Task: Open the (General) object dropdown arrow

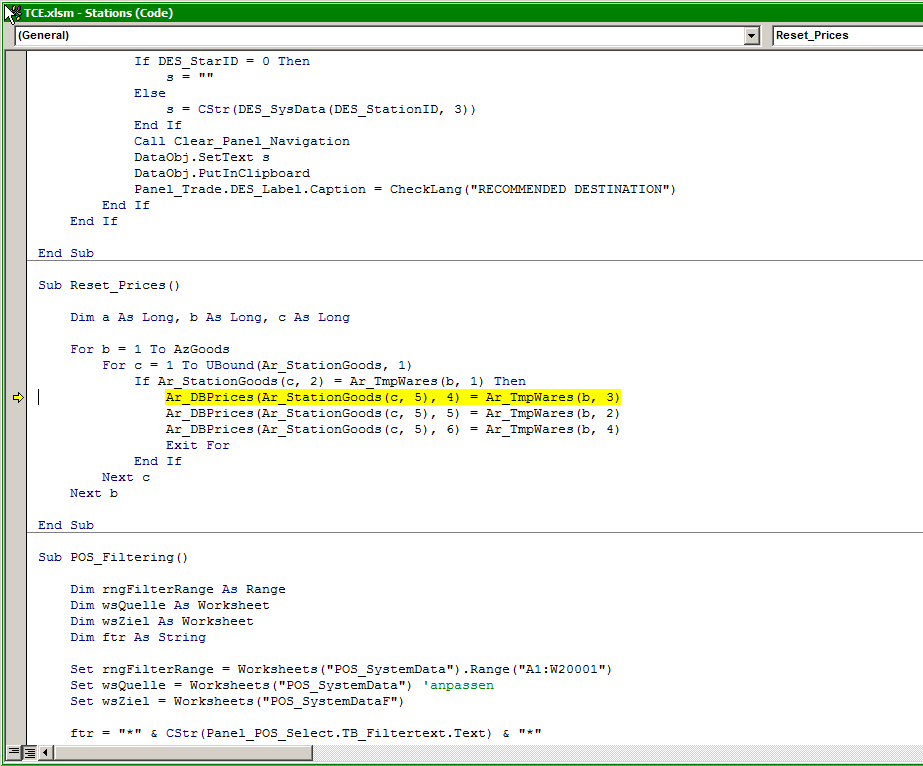Action: point(751,35)
